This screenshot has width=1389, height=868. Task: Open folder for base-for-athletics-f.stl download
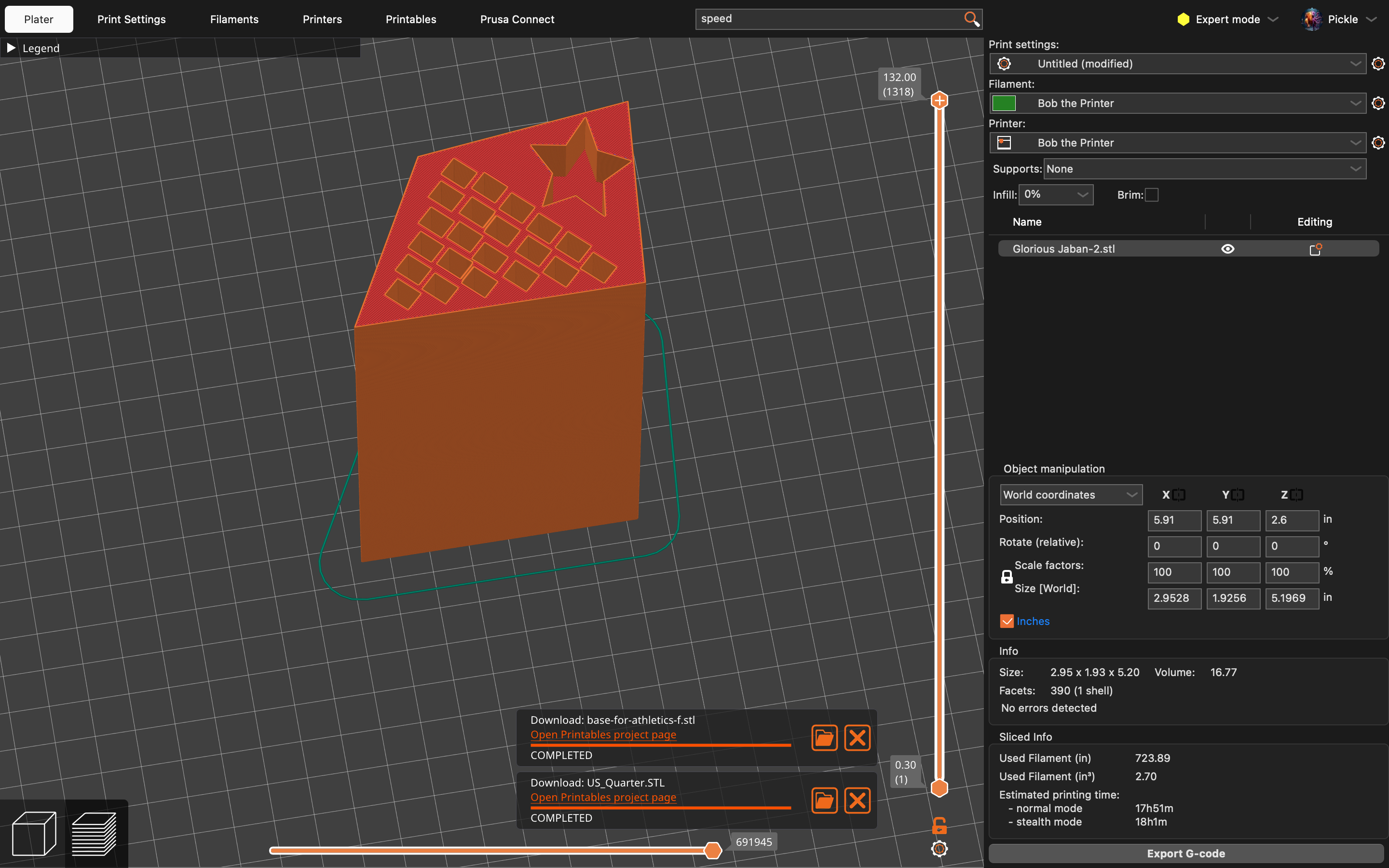[x=824, y=738]
